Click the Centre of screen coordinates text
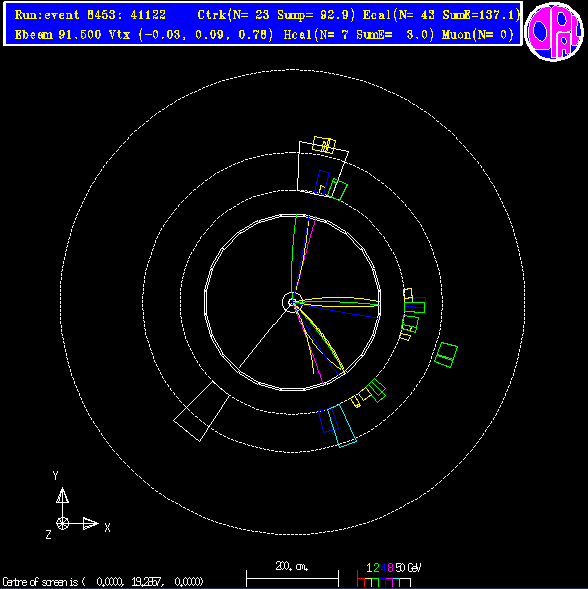Viewport: 588px width, 589px height. pos(103,582)
